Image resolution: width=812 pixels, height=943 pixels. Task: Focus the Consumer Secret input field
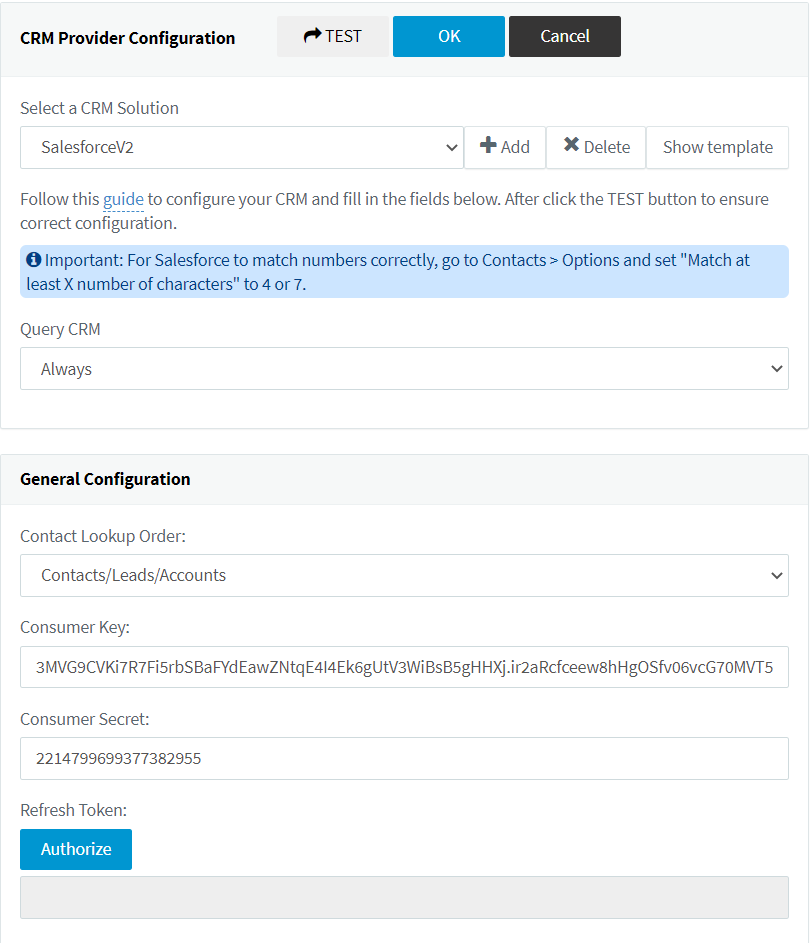tap(404, 758)
